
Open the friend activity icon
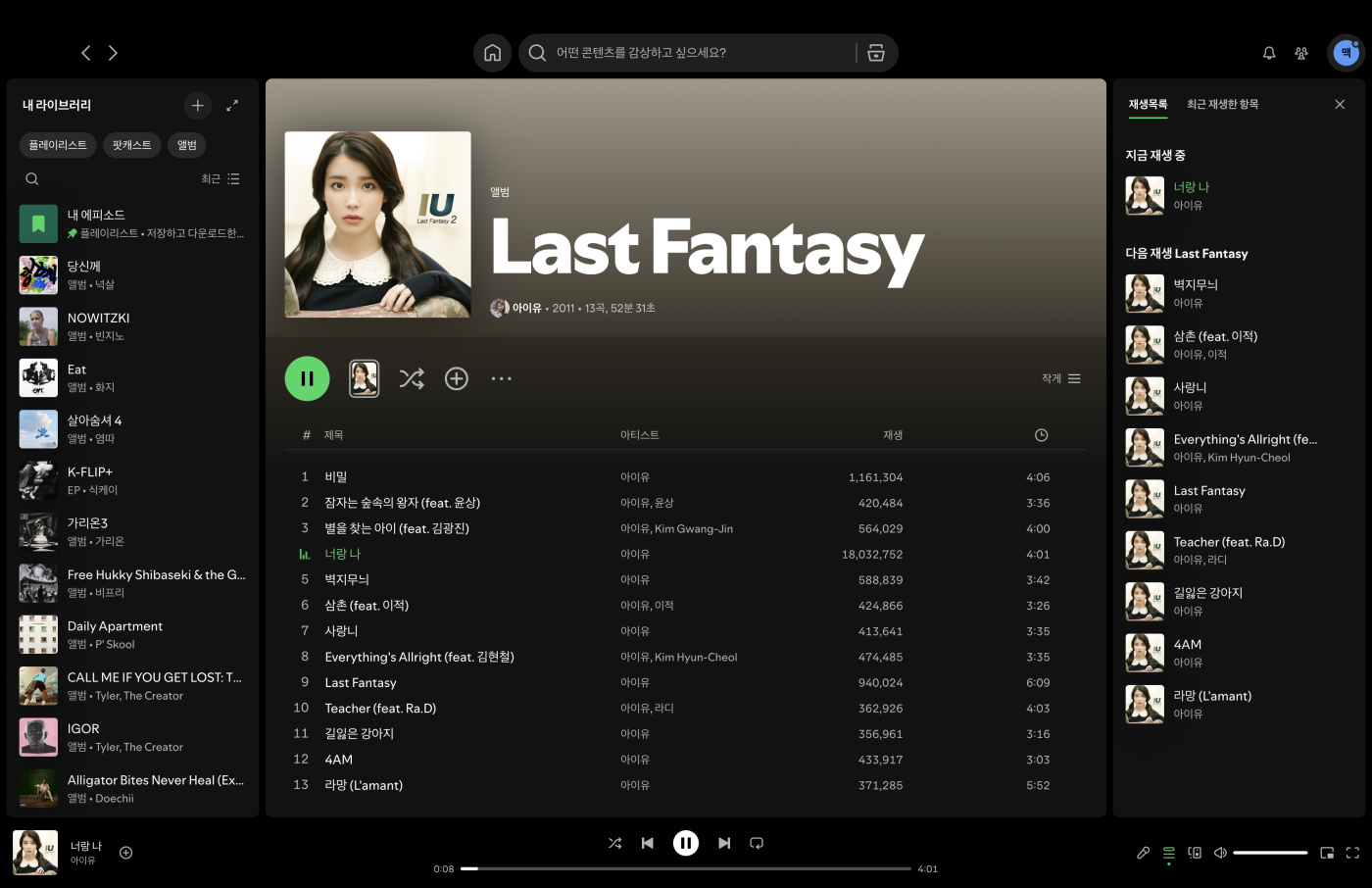click(1301, 53)
